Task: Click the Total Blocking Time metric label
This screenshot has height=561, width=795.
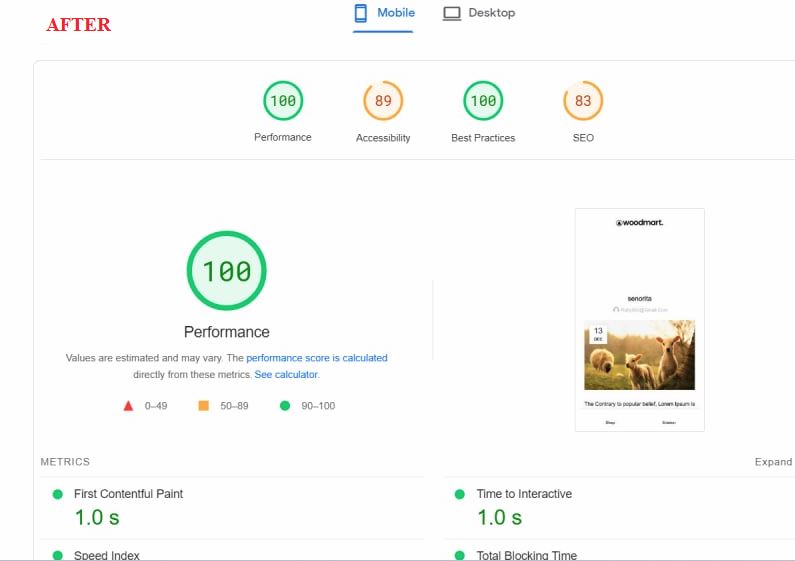Action: point(527,555)
